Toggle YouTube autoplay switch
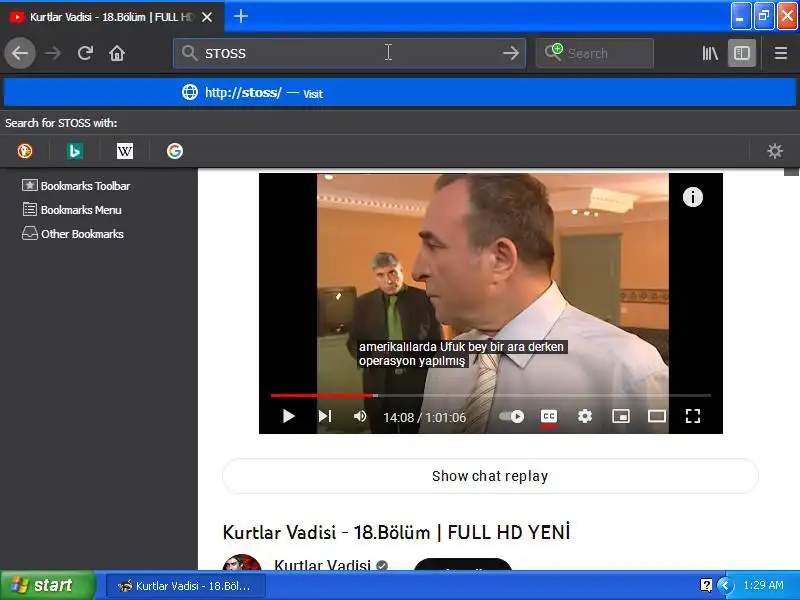The width and height of the screenshot is (800, 600). (511, 416)
